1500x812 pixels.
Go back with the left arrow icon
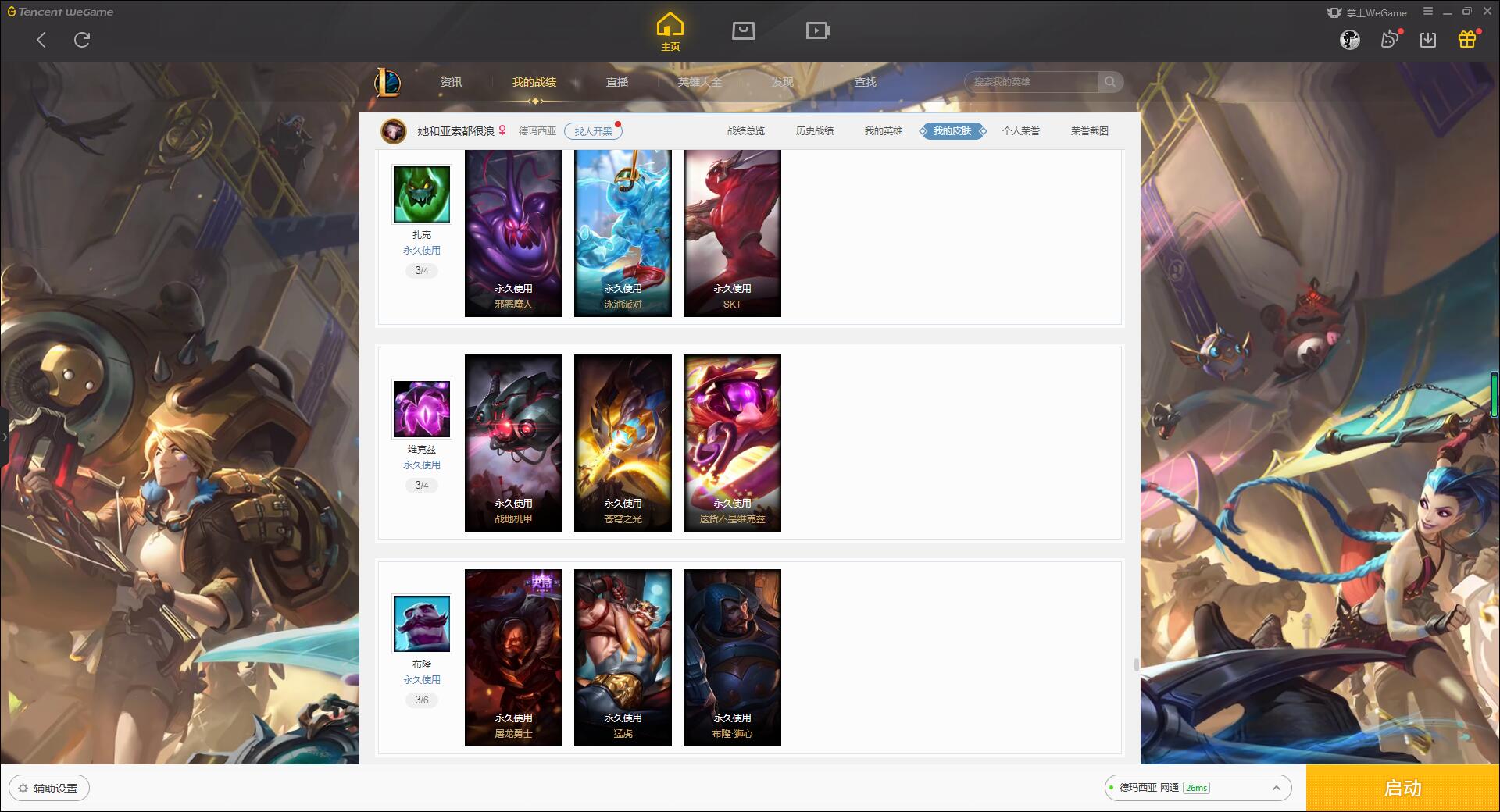41,40
